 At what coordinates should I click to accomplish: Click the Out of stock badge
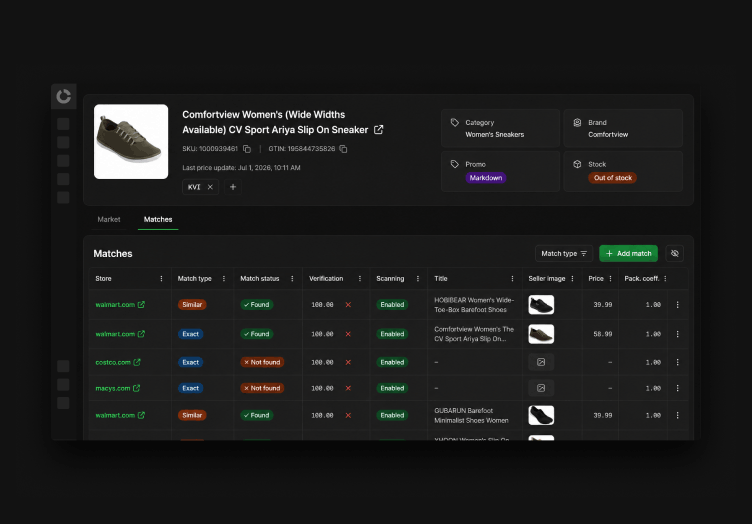point(612,178)
